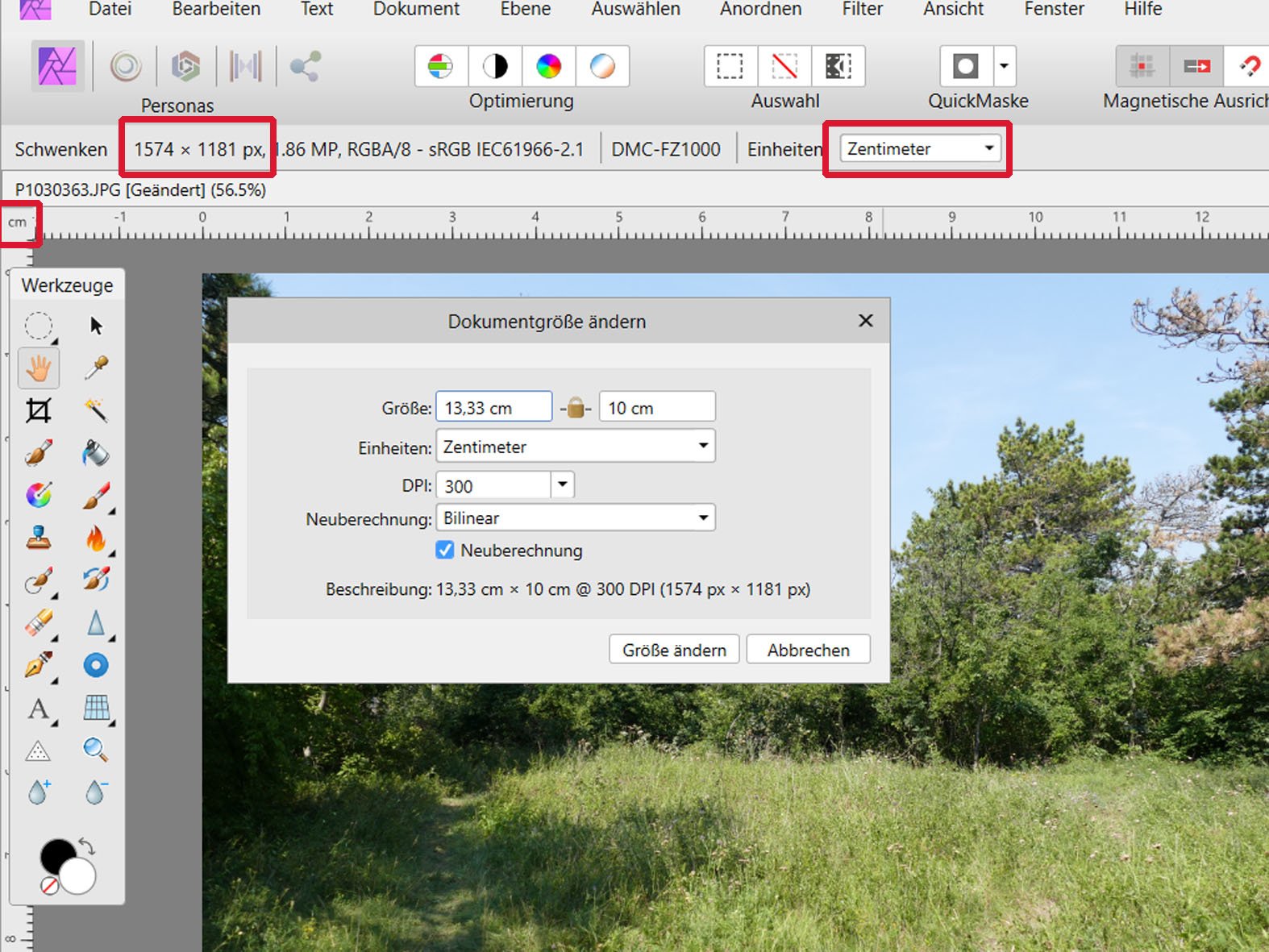Select the dotted triangle Vector Crop tool

pos(39,750)
